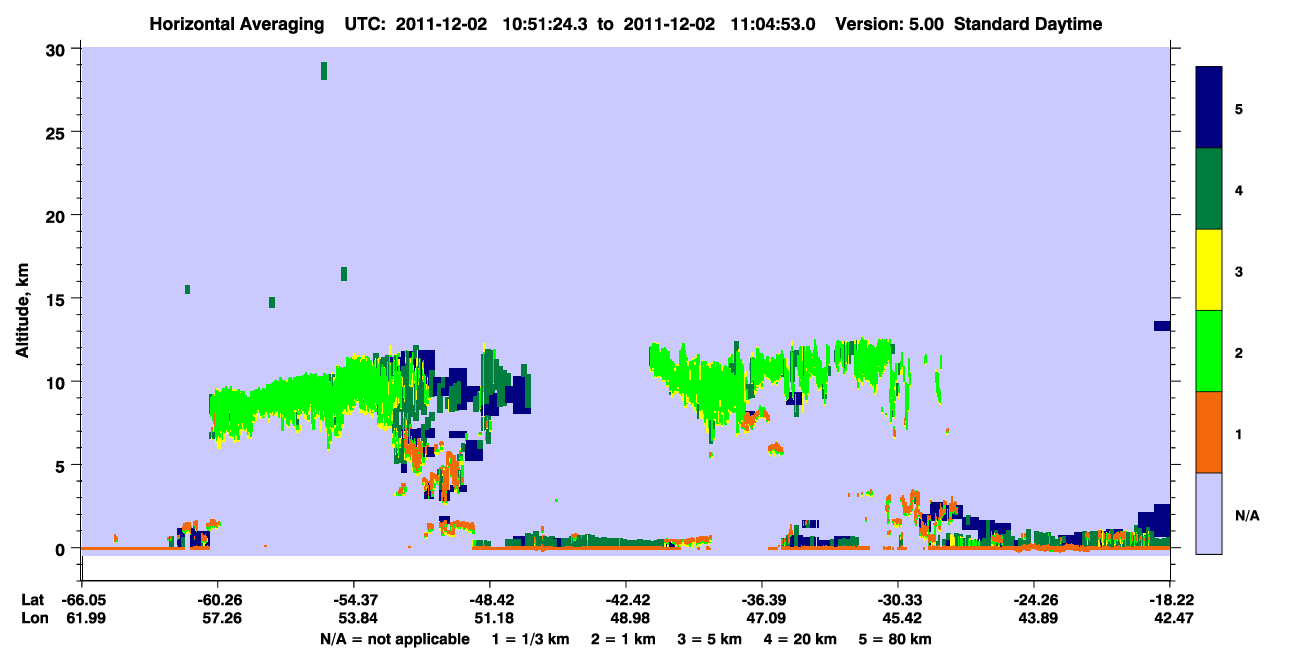Click the y-axis tick label 10

pos(57,382)
